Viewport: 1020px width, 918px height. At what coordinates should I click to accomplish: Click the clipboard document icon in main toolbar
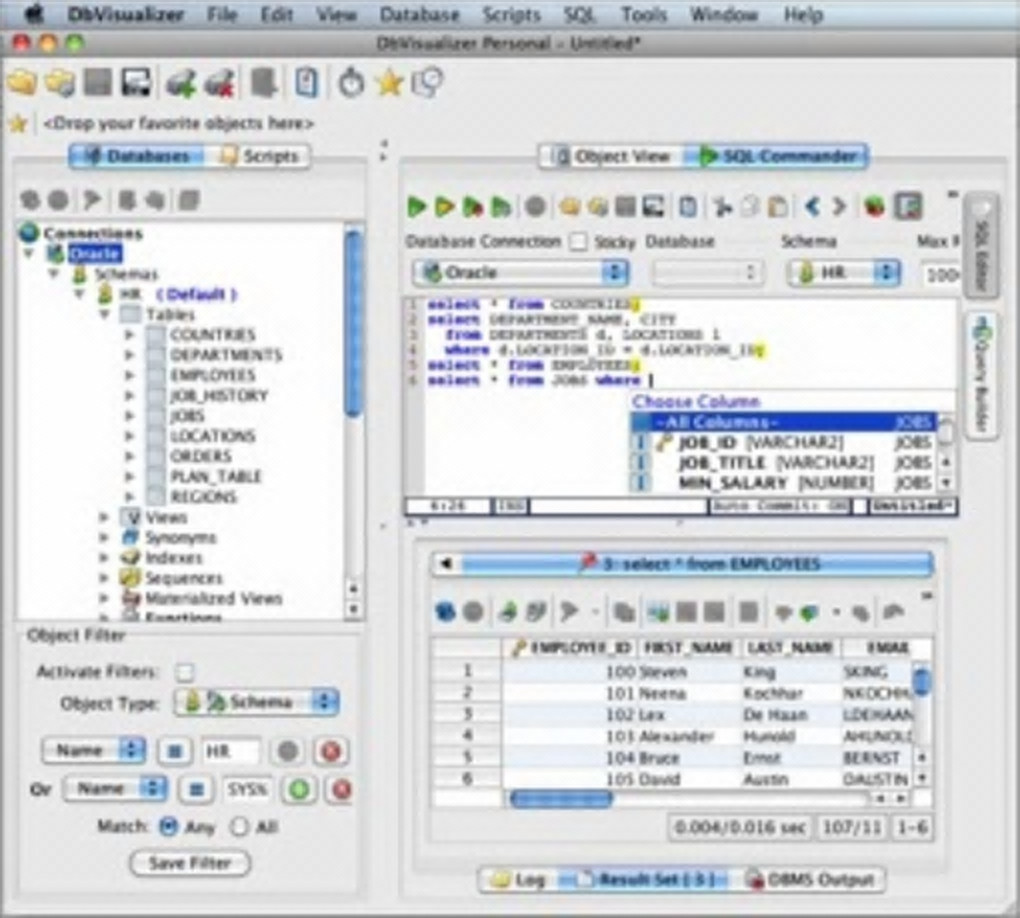[x=306, y=83]
